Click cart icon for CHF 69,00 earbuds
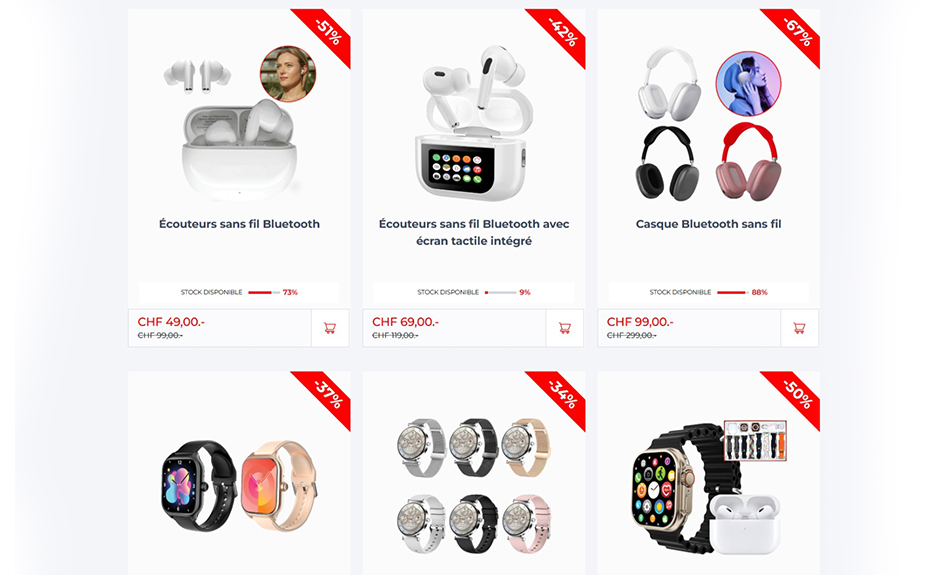Screen dimensions: 945x575 [565, 328]
